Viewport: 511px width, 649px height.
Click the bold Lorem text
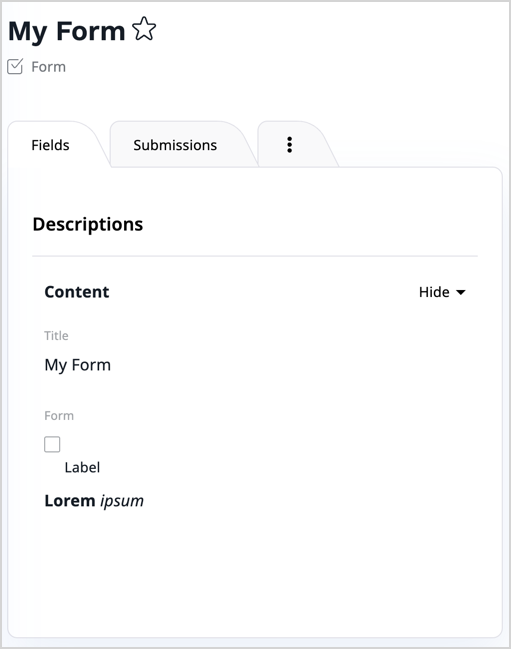(70, 501)
